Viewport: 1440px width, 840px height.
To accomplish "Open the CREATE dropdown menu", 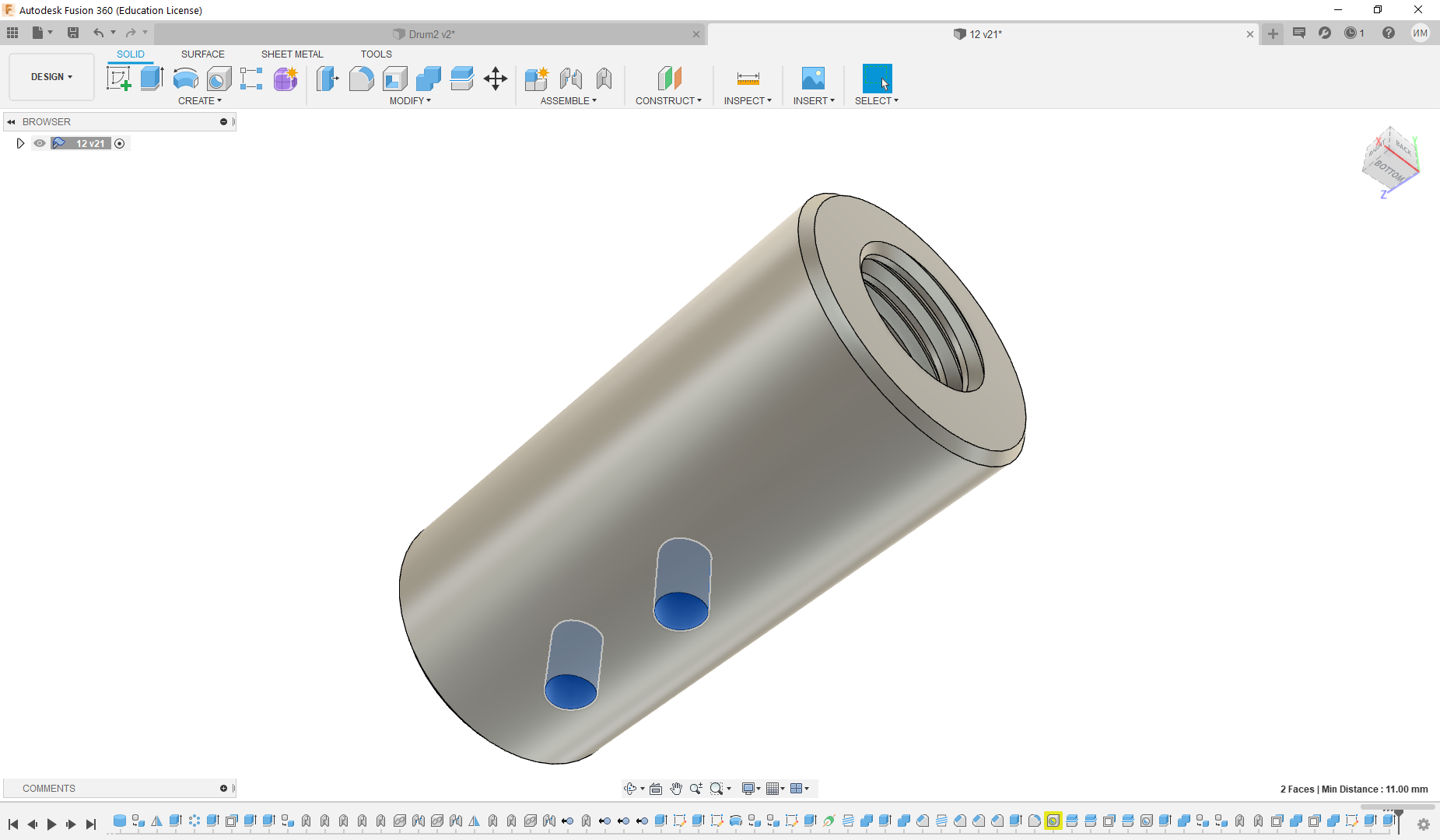I will [x=200, y=101].
